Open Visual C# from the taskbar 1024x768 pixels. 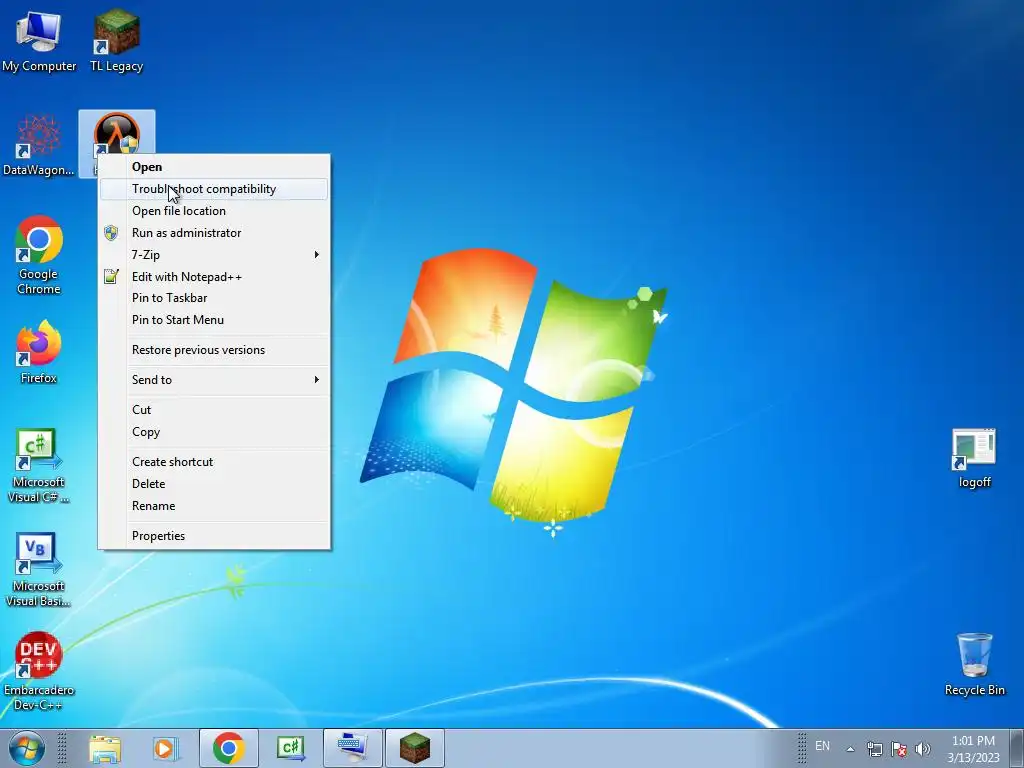pos(291,748)
